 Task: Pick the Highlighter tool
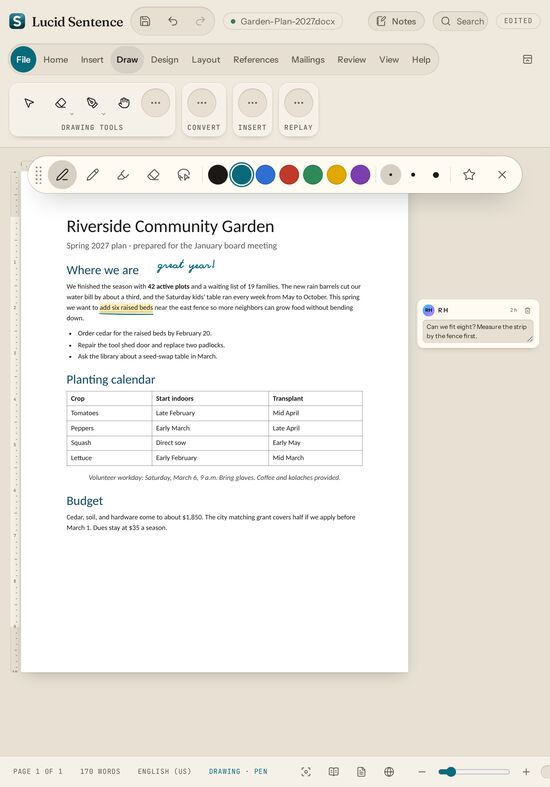point(123,175)
